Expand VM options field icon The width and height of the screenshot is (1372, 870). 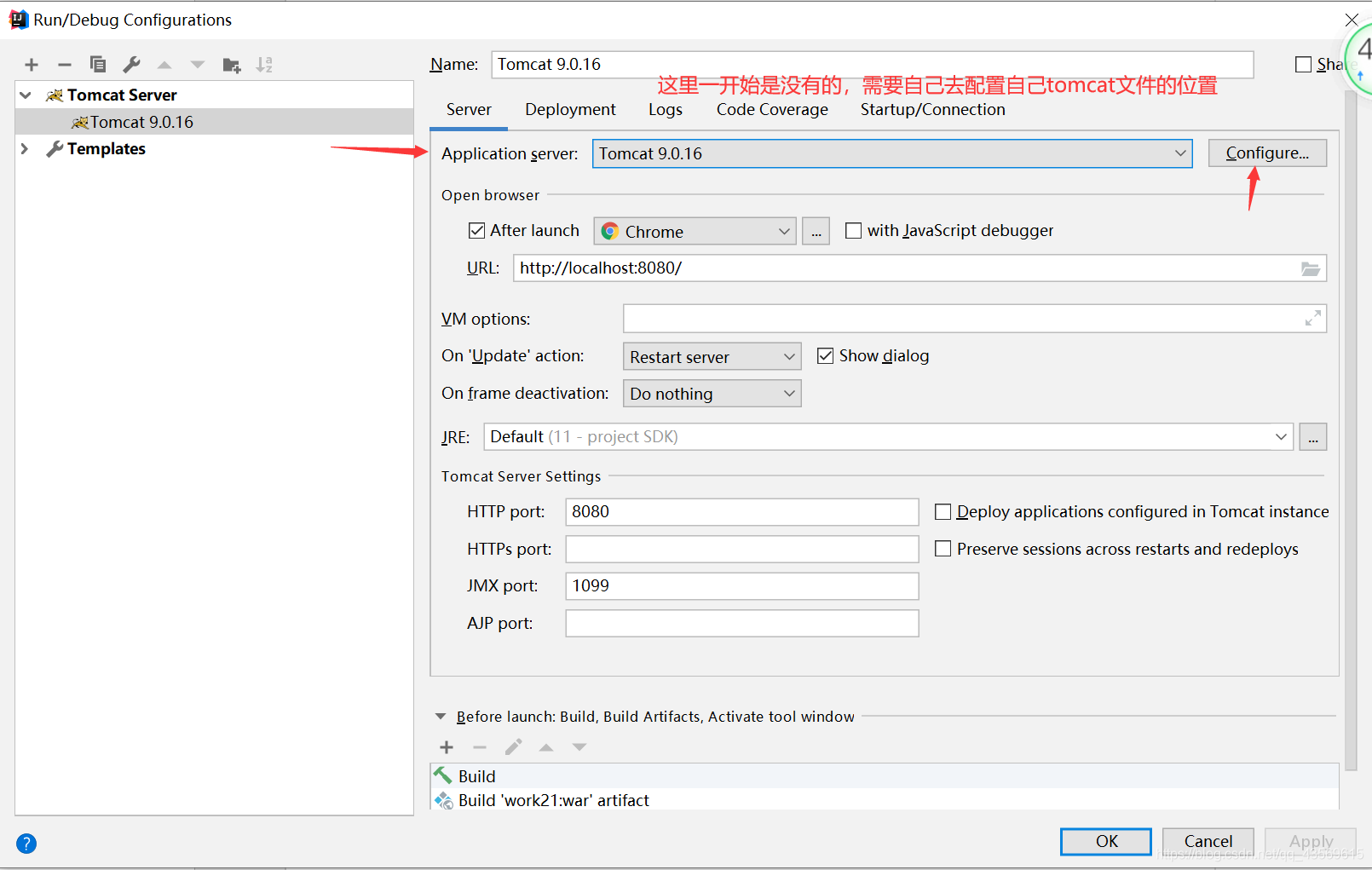1313,319
